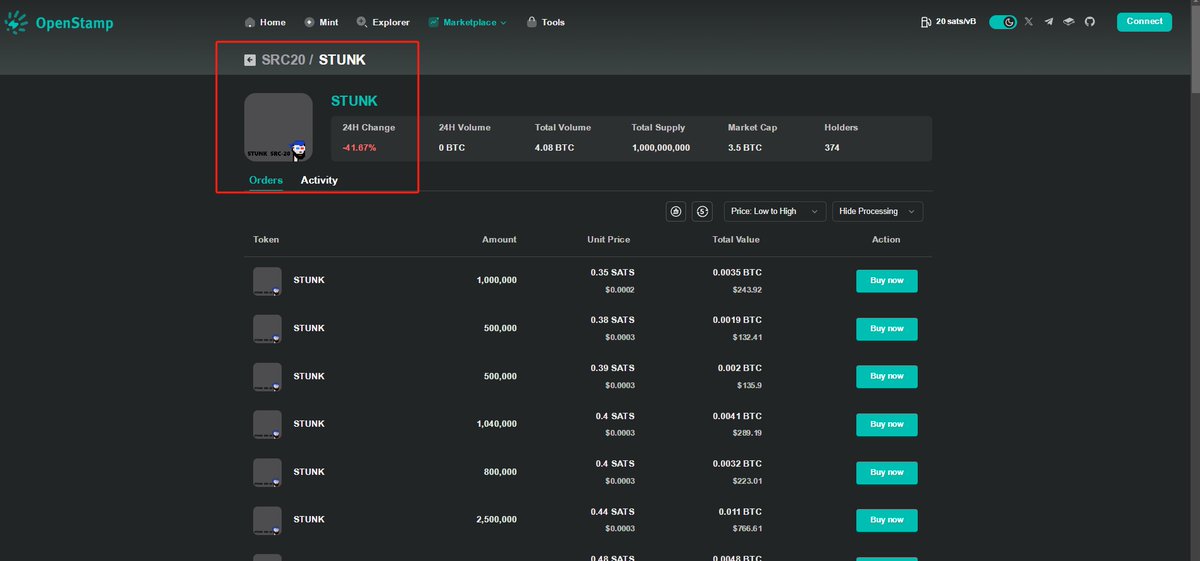Click the 3.5 BTC market cap value

(745, 148)
